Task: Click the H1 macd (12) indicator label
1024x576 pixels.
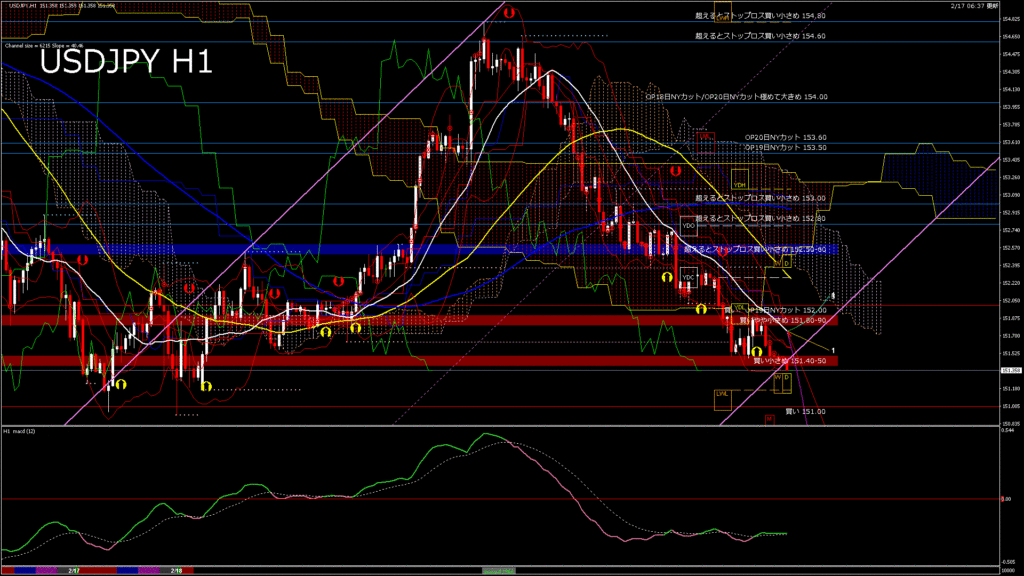Action: tap(20, 431)
